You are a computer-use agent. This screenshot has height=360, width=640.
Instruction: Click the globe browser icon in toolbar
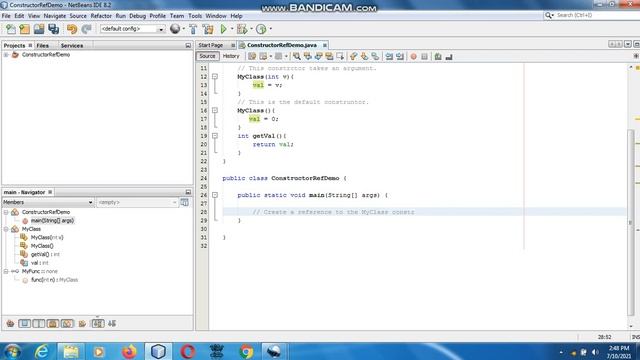tap(175, 29)
